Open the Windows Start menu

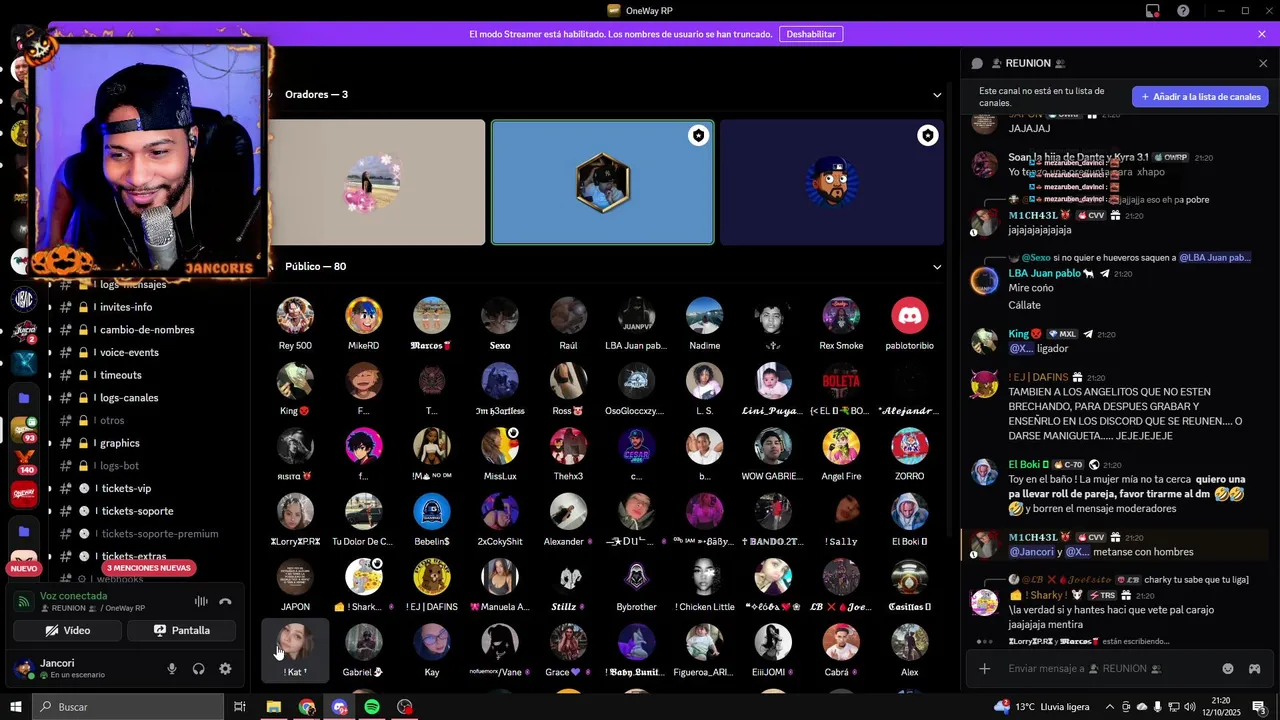[15, 707]
